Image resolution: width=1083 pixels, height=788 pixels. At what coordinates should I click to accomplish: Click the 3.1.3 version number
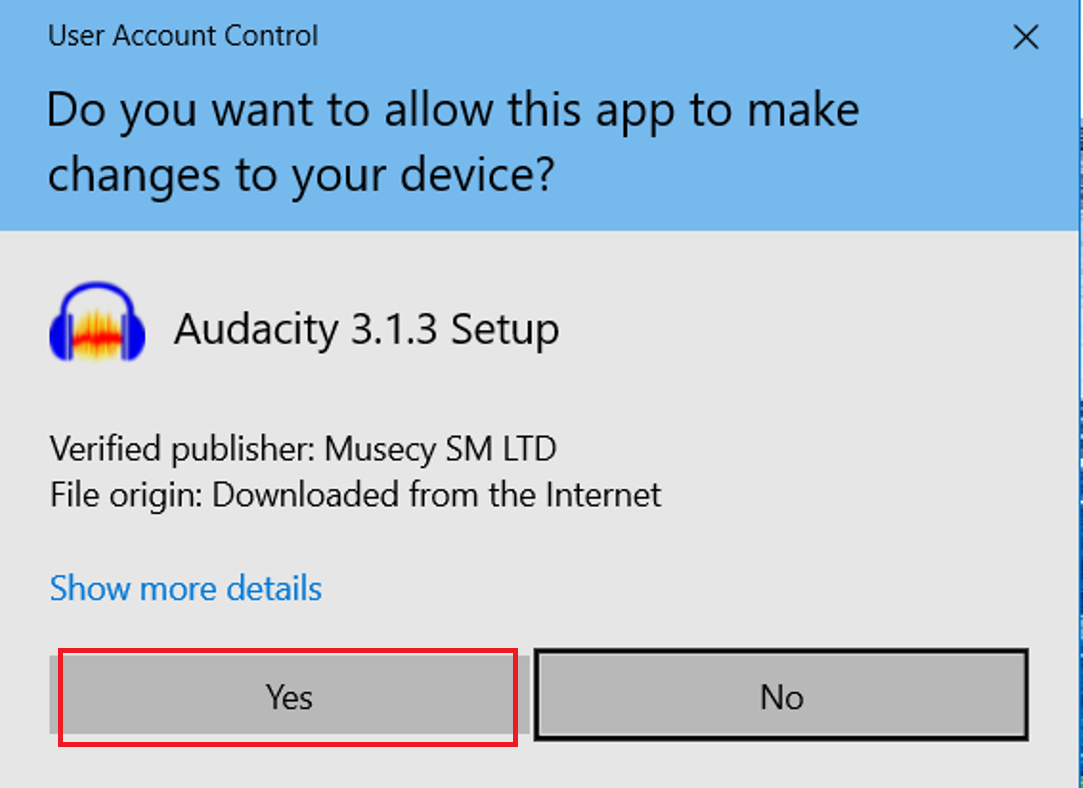click(394, 329)
